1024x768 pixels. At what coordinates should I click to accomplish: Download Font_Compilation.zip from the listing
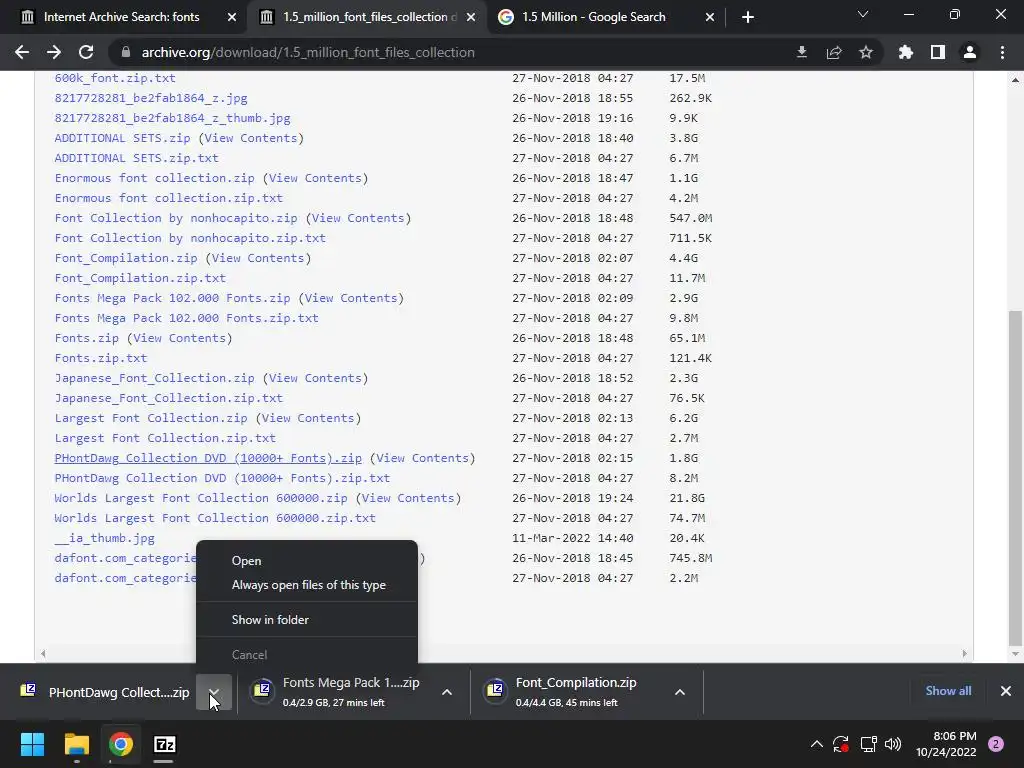126,258
